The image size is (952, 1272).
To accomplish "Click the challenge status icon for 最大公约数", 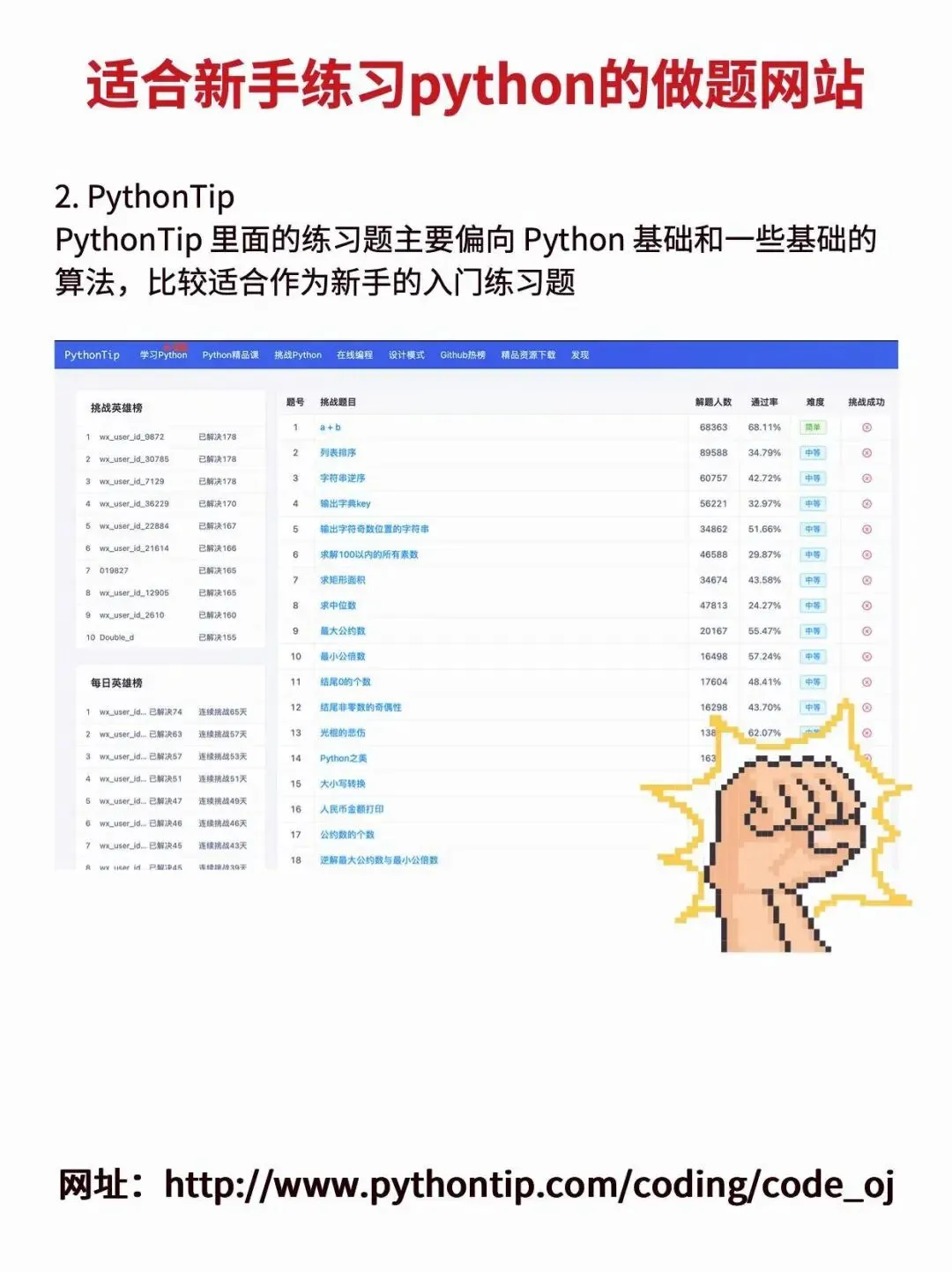I will (866, 632).
